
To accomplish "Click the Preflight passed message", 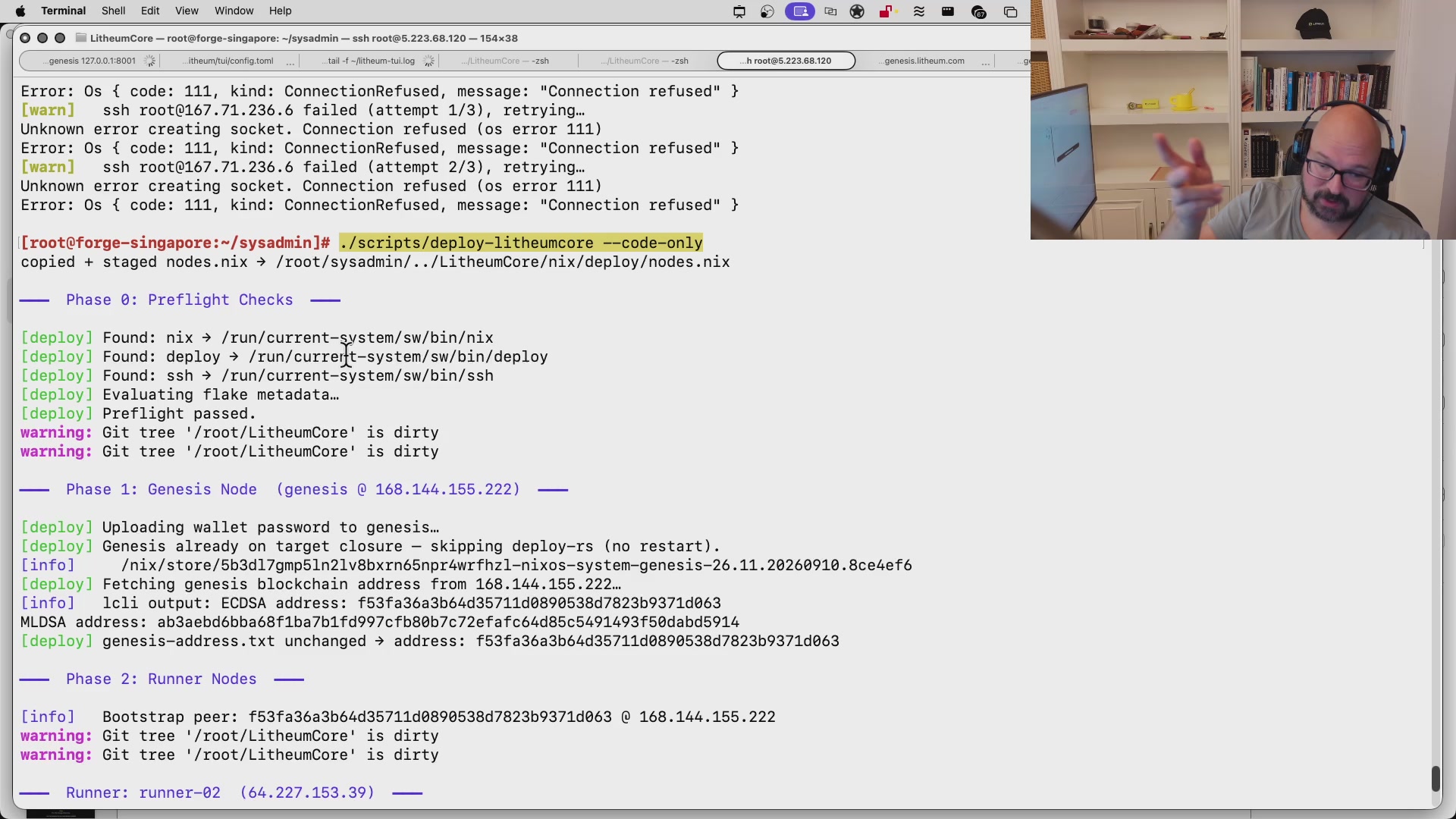I will (138, 413).
